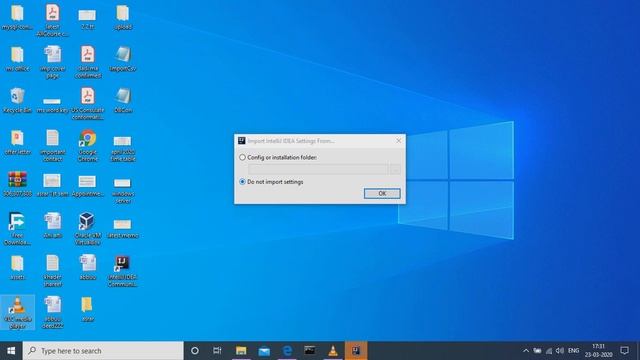Switch to IntelliJ IDEA taskbar button

coord(356,351)
